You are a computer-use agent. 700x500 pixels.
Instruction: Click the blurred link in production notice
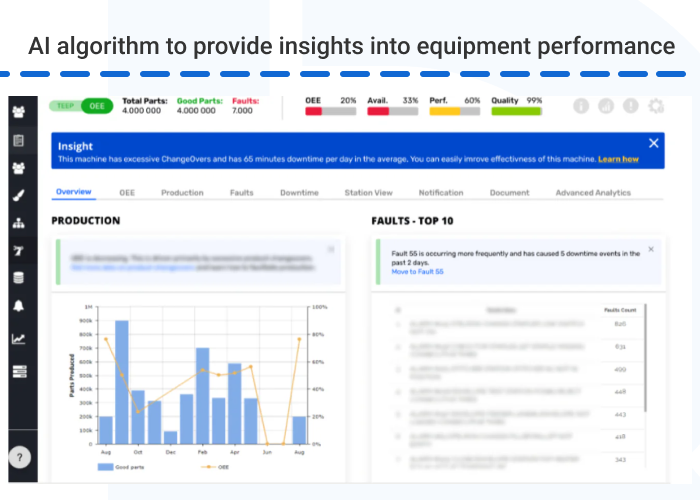point(133,267)
